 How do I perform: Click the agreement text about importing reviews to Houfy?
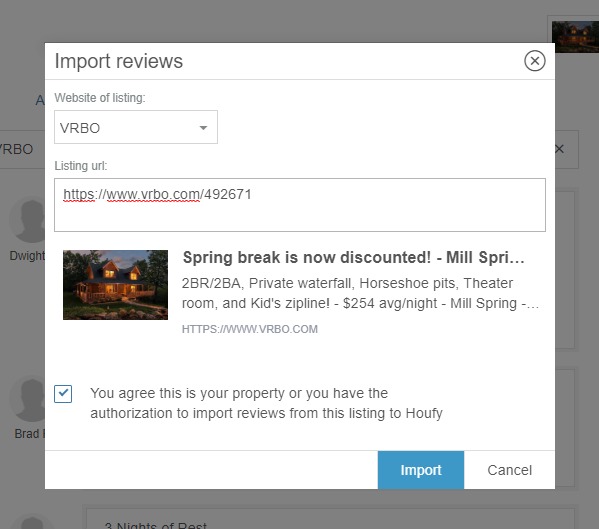(266, 403)
